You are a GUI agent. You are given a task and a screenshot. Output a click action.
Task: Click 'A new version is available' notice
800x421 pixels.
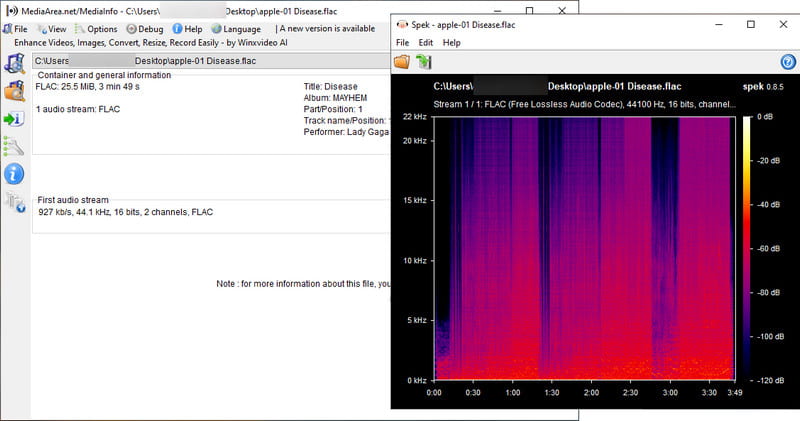tap(327, 29)
